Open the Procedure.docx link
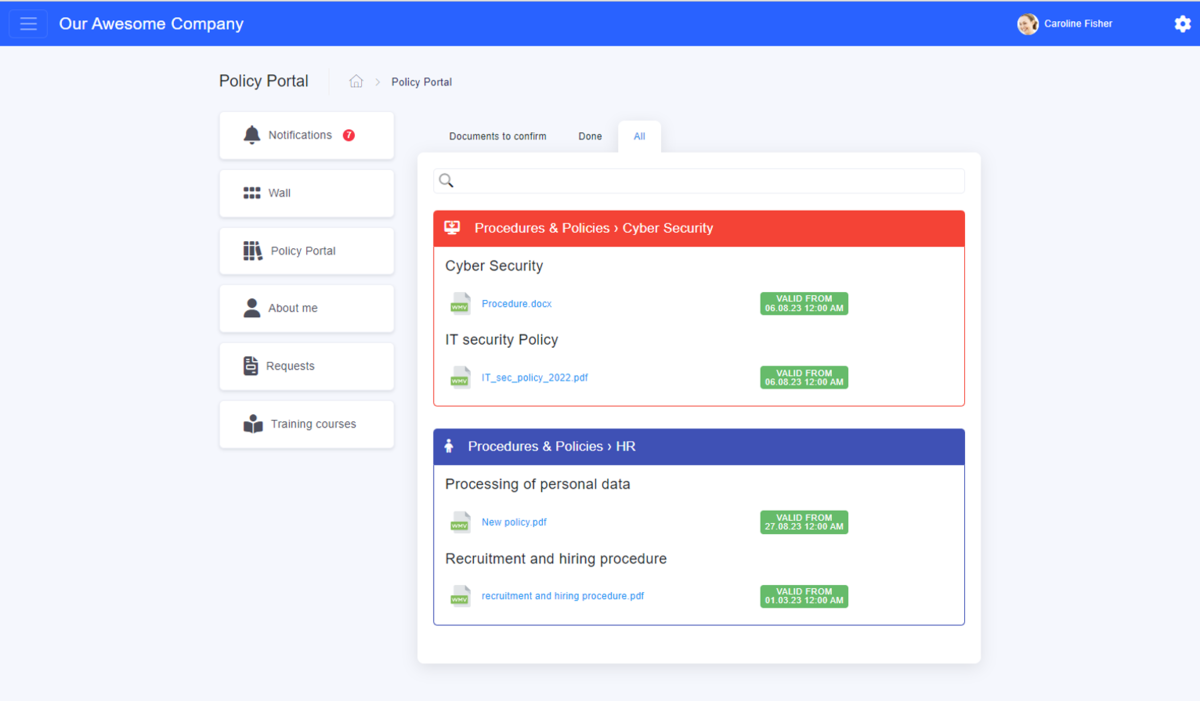Image resolution: width=1200 pixels, height=701 pixels. (x=516, y=304)
